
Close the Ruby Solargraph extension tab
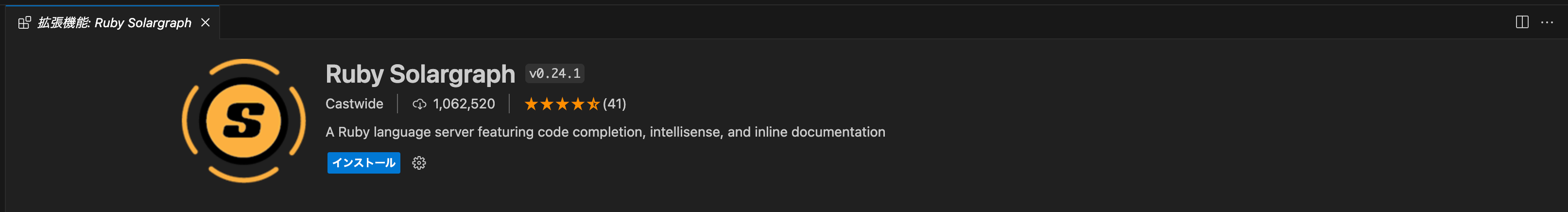click(206, 22)
